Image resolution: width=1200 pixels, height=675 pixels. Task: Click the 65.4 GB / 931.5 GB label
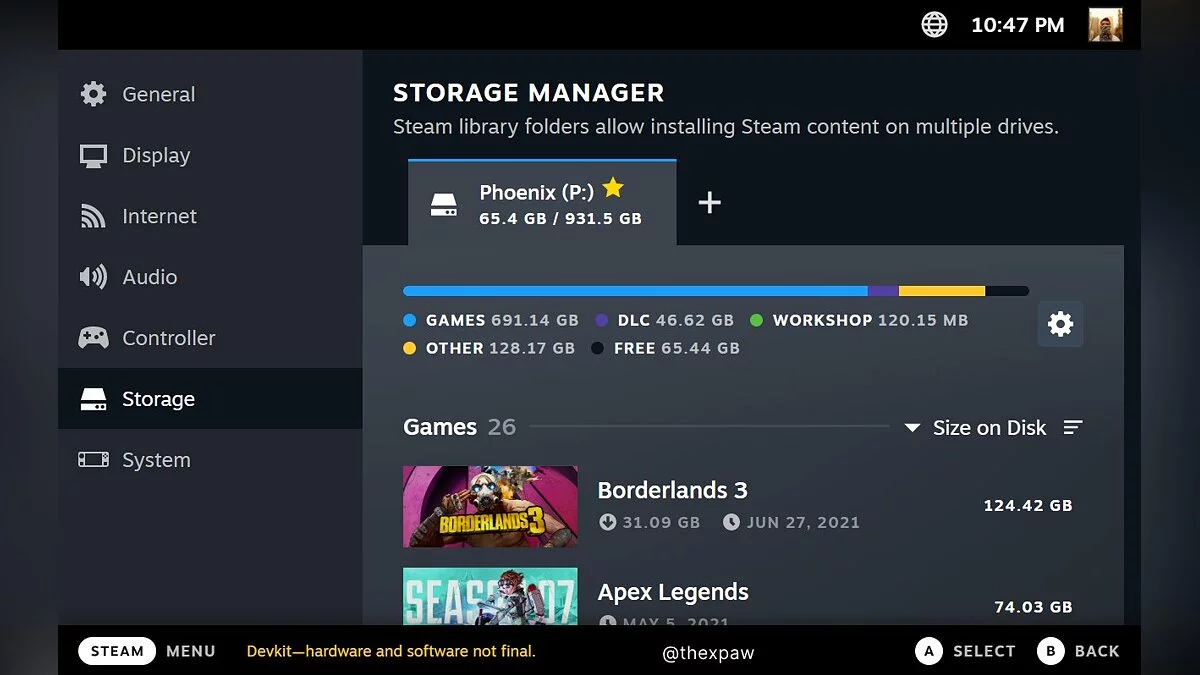560,218
